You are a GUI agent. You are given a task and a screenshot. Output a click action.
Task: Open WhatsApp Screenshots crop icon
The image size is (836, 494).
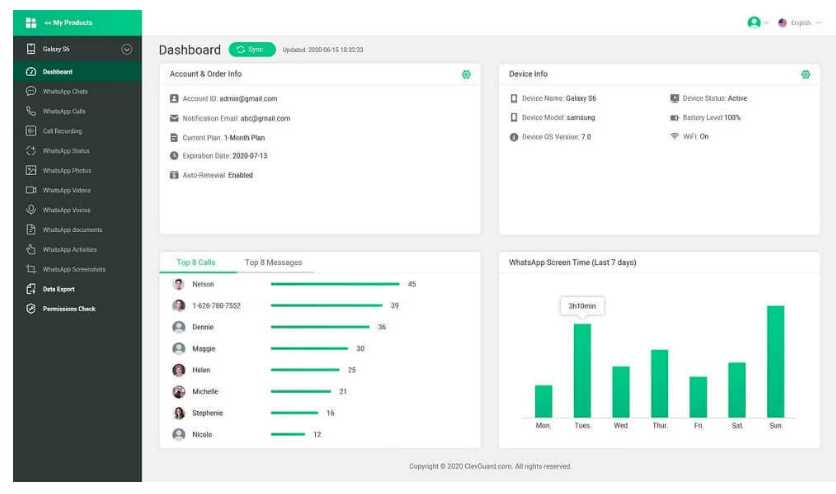(31, 269)
